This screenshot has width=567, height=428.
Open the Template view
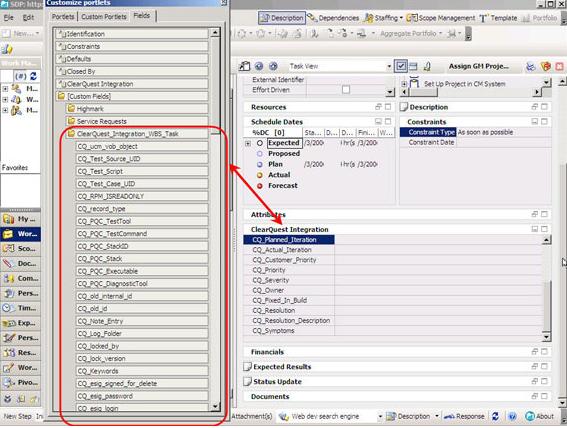pos(498,18)
